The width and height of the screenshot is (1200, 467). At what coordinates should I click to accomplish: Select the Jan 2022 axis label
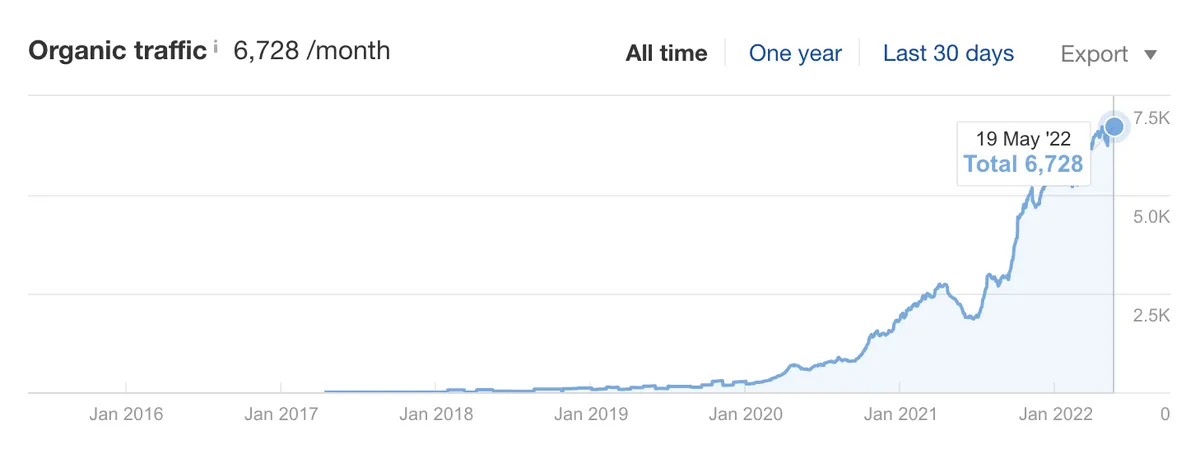[x=1055, y=413]
